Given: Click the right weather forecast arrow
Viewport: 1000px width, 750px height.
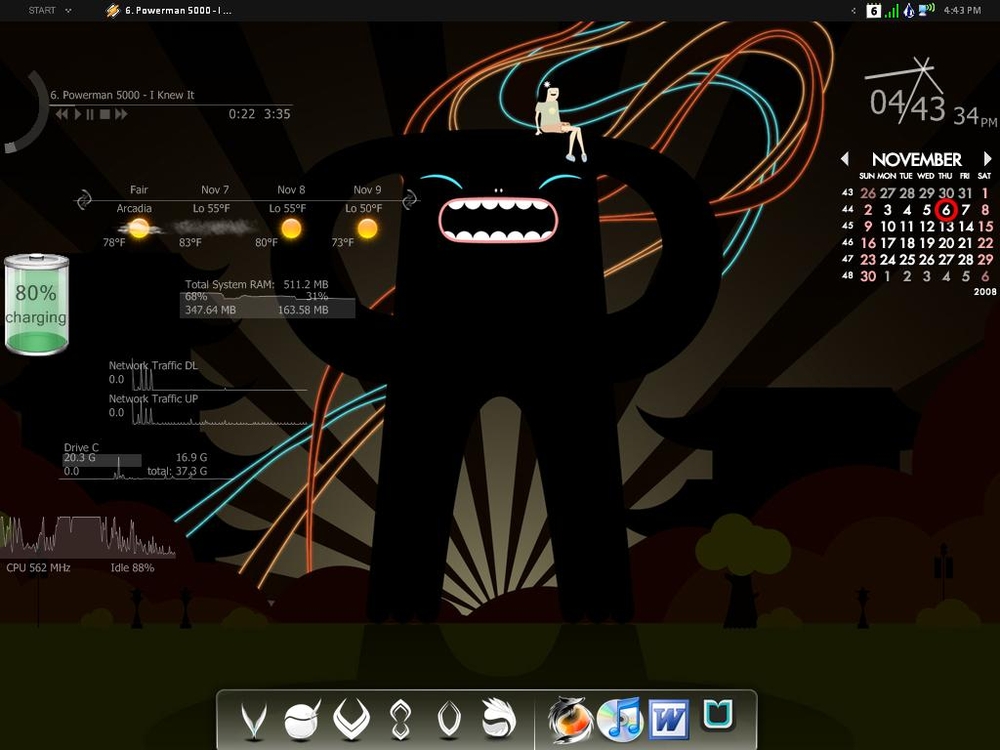Looking at the screenshot, I should coord(410,201).
